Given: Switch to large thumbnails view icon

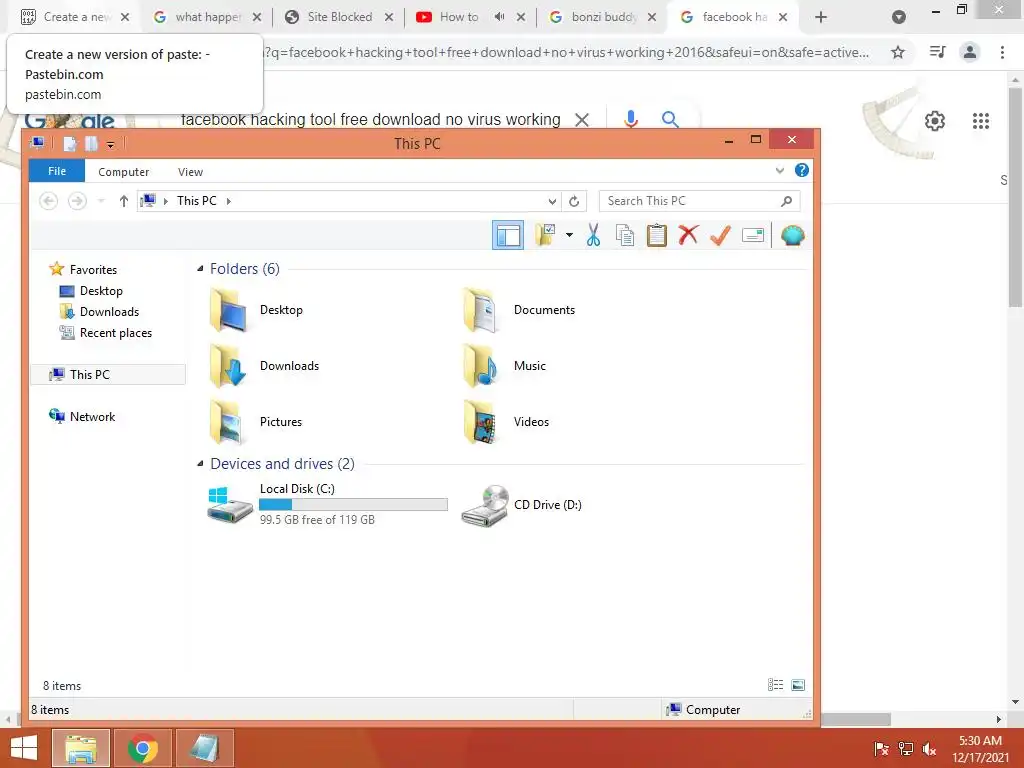Looking at the screenshot, I should pyautogui.click(x=798, y=684).
